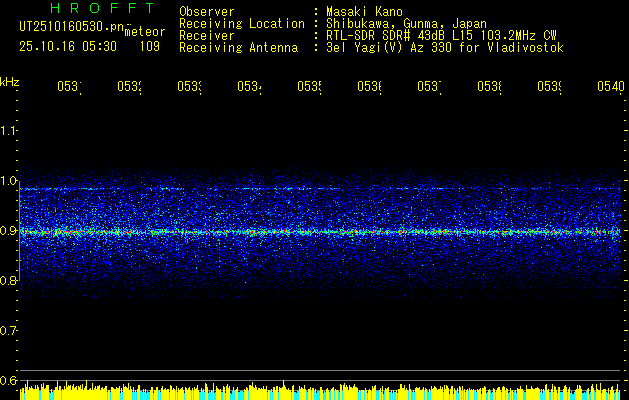Click the 0.6 kHz axis label

pyautogui.click(x=8, y=381)
